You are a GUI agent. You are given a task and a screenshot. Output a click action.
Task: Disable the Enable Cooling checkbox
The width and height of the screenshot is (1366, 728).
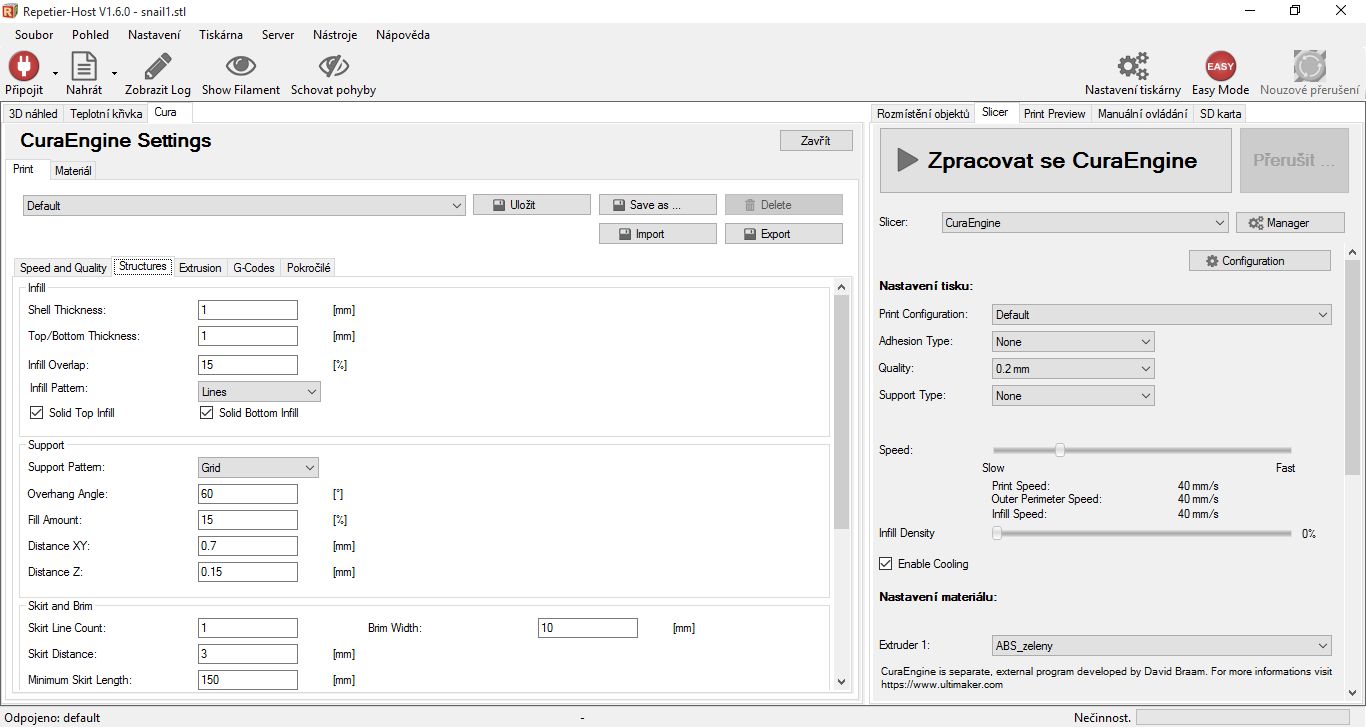(885, 564)
